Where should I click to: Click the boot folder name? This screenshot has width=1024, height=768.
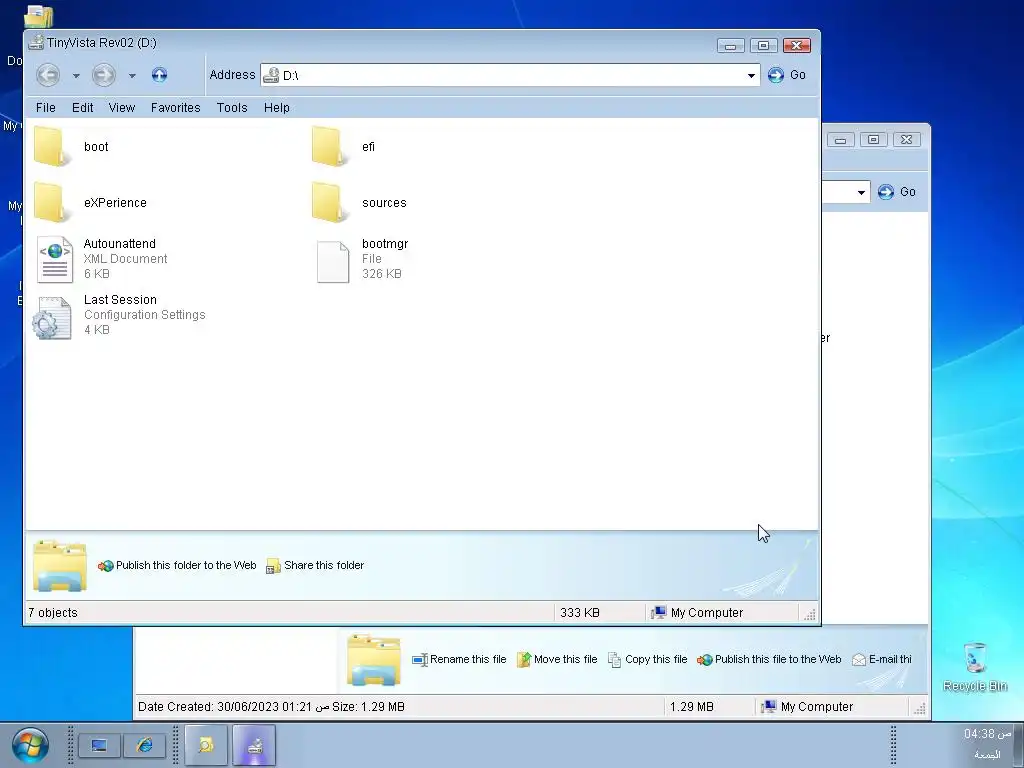[96, 147]
